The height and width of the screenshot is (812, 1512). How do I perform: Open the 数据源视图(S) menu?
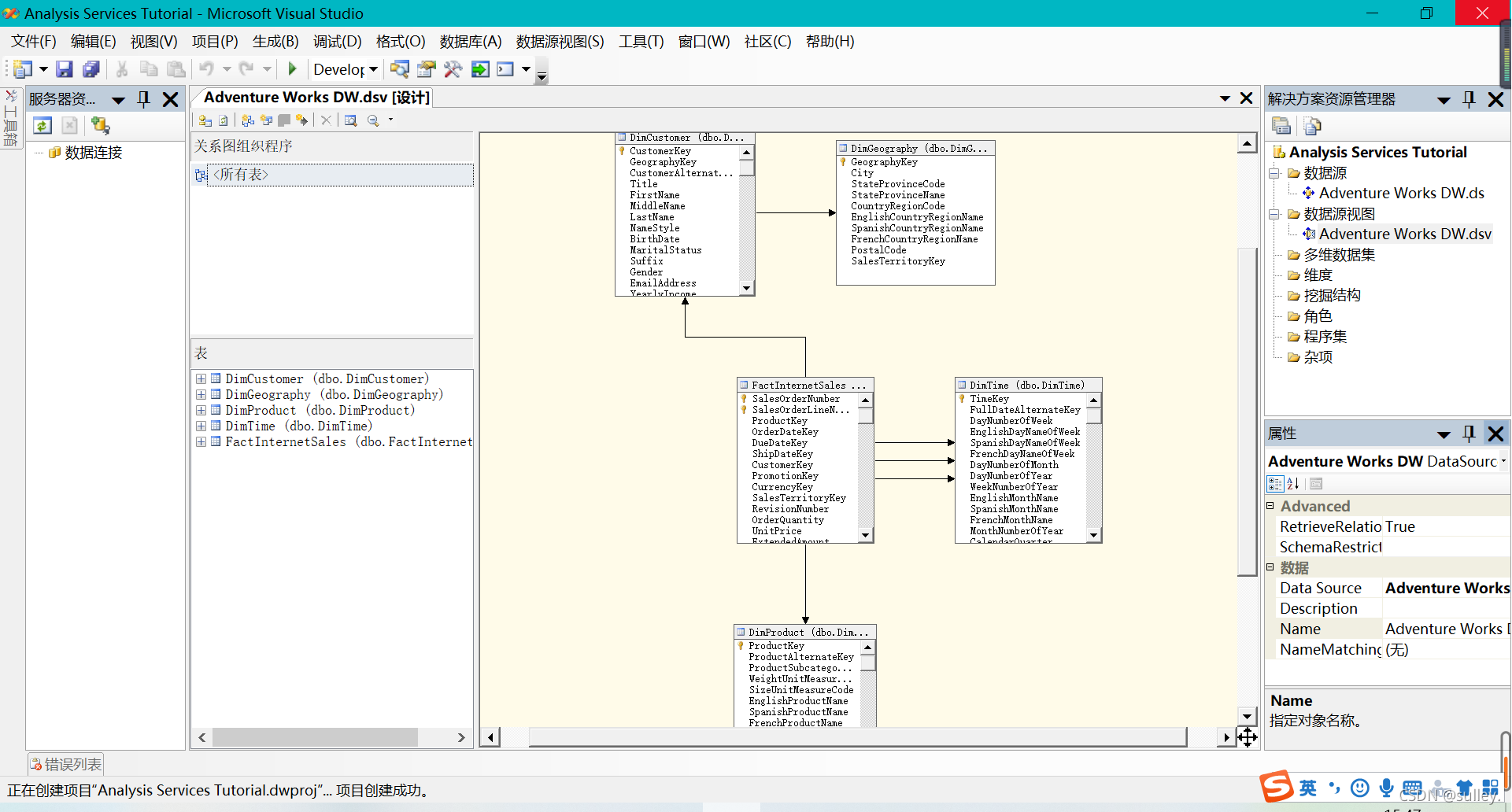tap(560, 42)
